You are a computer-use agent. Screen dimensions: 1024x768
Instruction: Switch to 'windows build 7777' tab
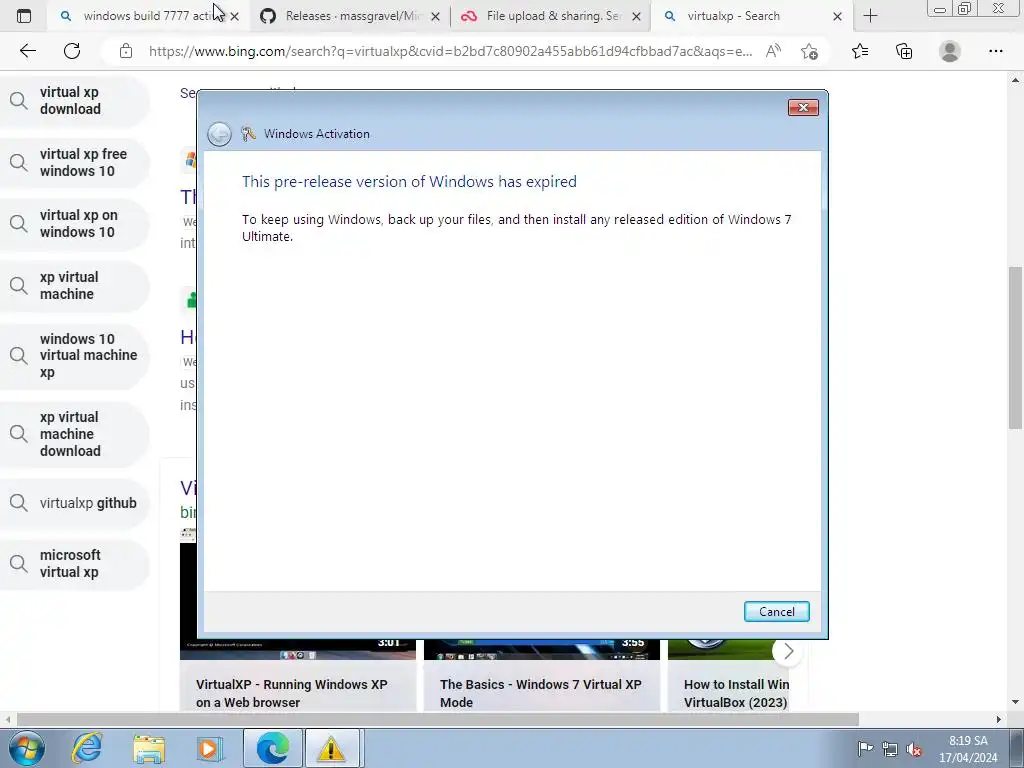pyautogui.click(x=147, y=16)
